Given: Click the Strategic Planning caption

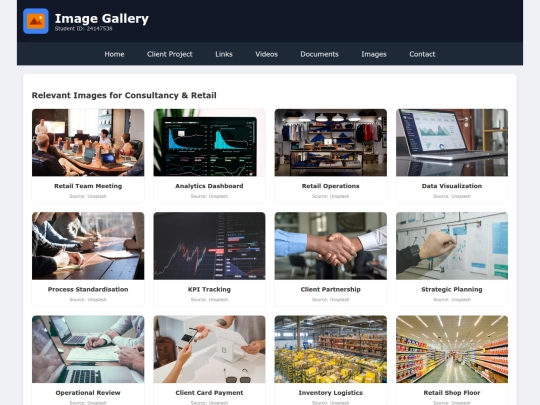Looking at the screenshot, I should pyautogui.click(x=452, y=289).
